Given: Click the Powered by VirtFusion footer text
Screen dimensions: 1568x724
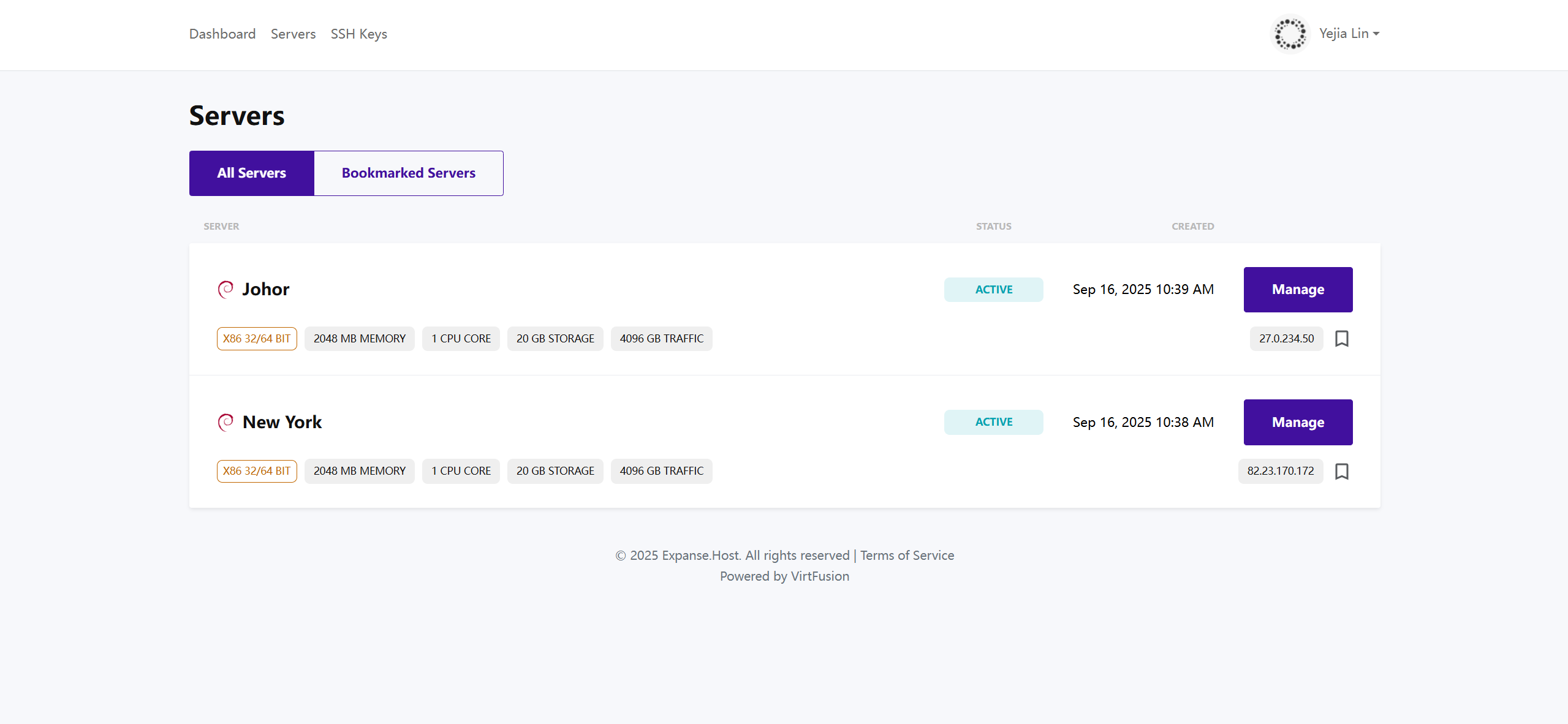Looking at the screenshot, I should [784, 576].
